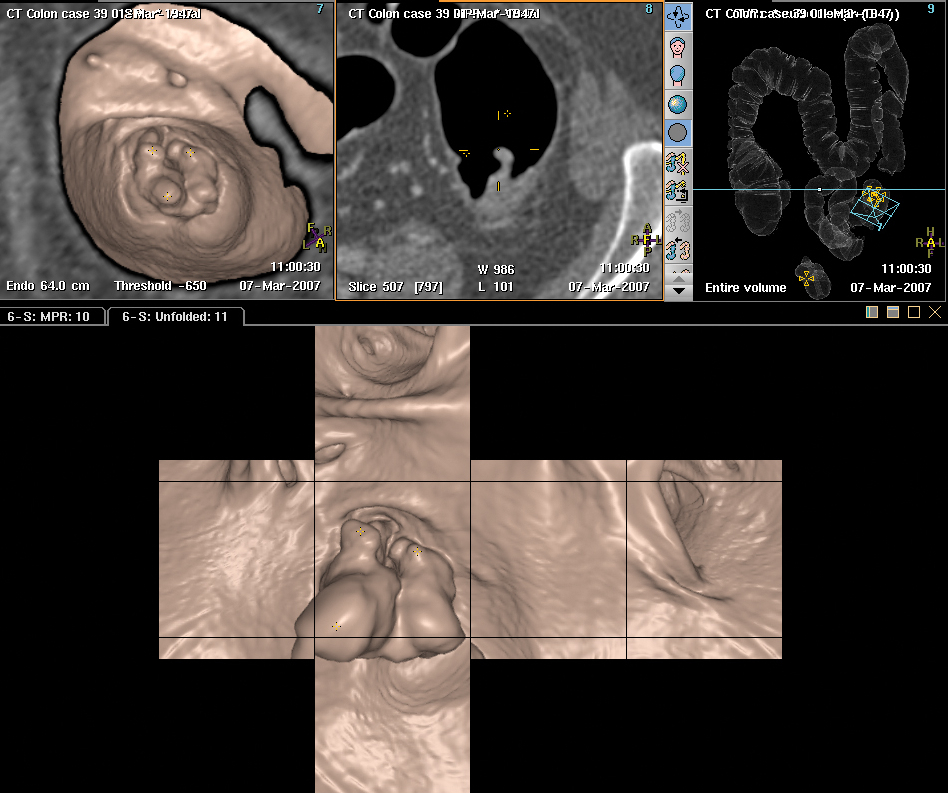Click the W 986 window width value
The height and width of the screenshot is (793, 948).
[496, 270]
